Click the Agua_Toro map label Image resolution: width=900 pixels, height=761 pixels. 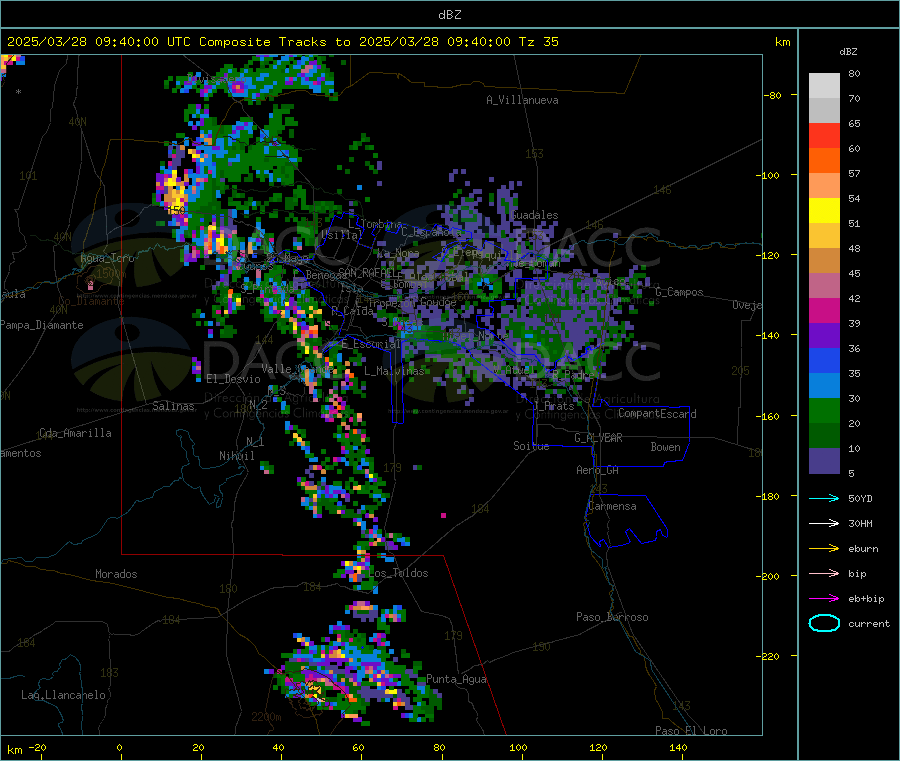click(107, 258)
